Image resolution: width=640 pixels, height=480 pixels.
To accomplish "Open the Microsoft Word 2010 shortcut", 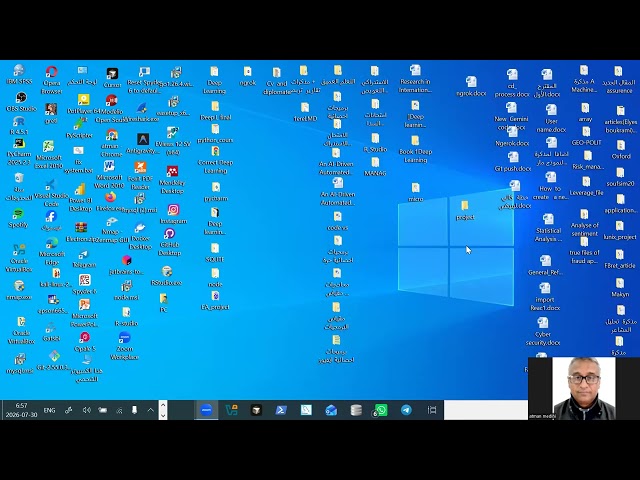I will click(x=109, y=174).
